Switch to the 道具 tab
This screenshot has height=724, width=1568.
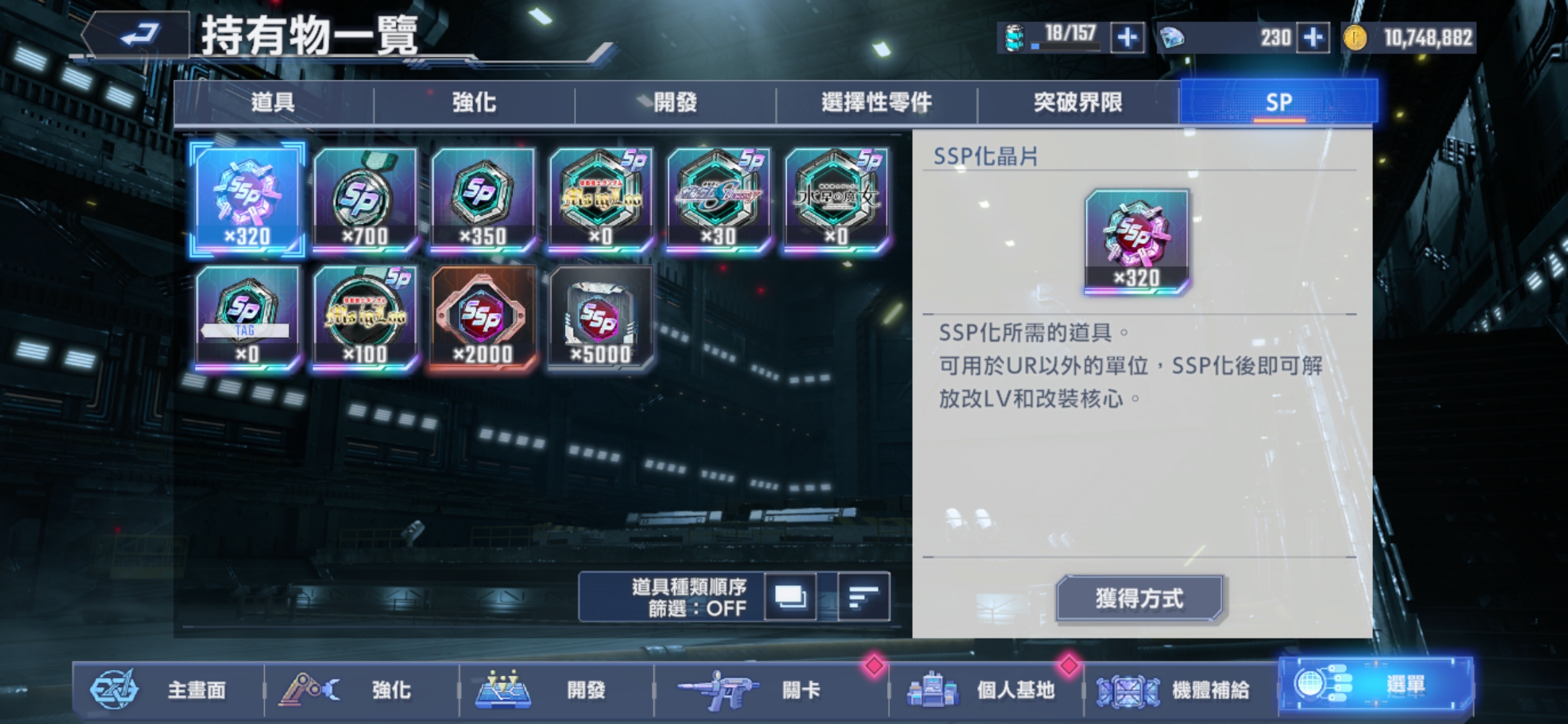(273, 103)
